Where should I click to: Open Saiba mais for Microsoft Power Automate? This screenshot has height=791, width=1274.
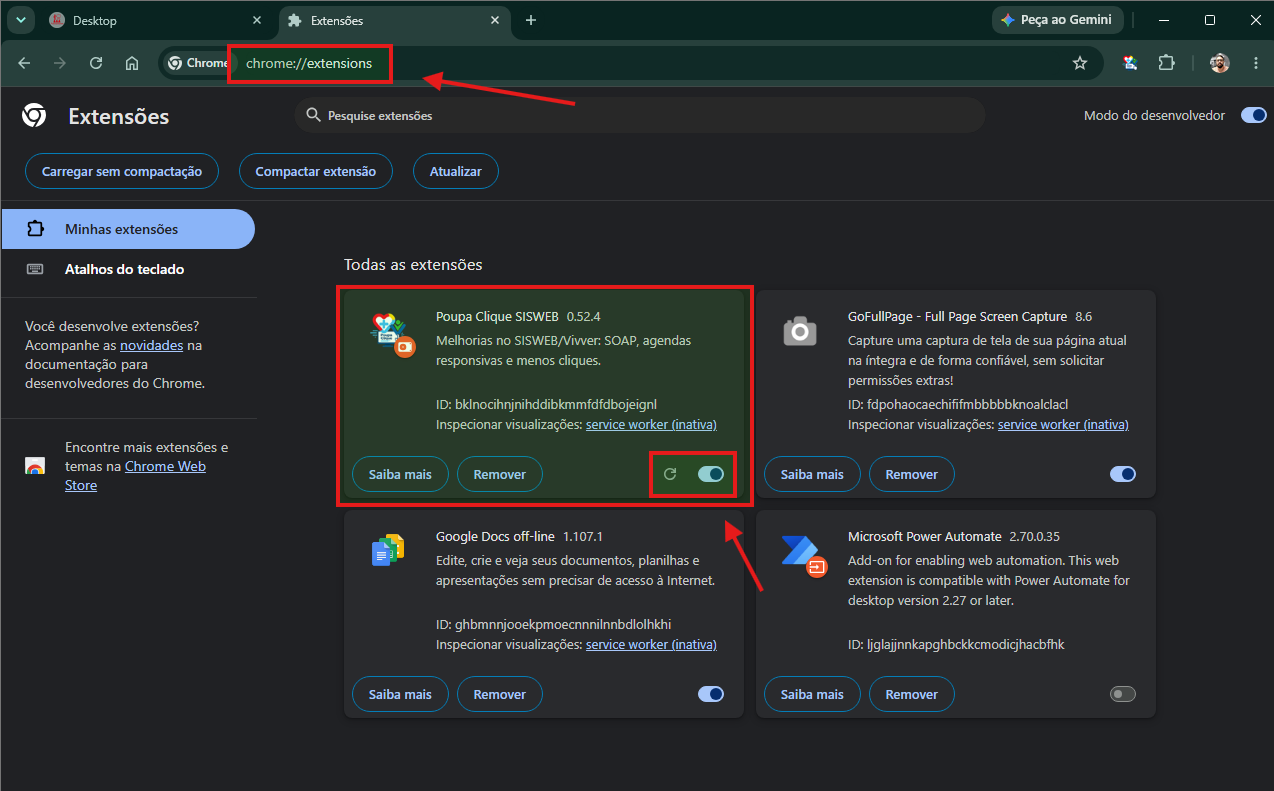(x=812, y=694)
